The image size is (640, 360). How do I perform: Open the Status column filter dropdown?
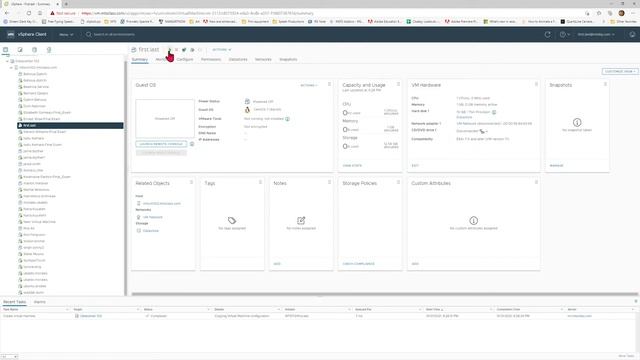[x=209, y=310]
